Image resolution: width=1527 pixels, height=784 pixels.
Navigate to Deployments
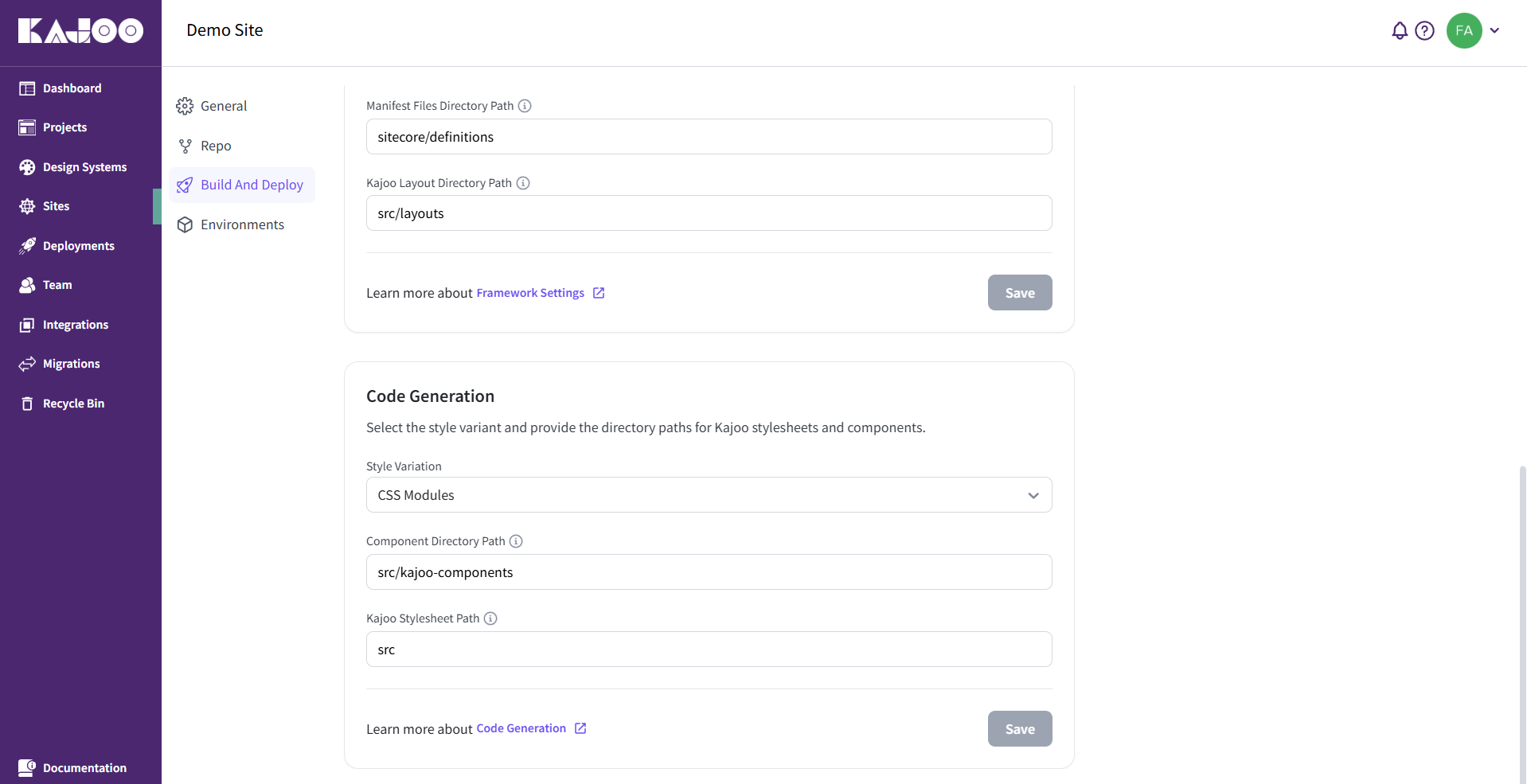click(x=80, y=246)
